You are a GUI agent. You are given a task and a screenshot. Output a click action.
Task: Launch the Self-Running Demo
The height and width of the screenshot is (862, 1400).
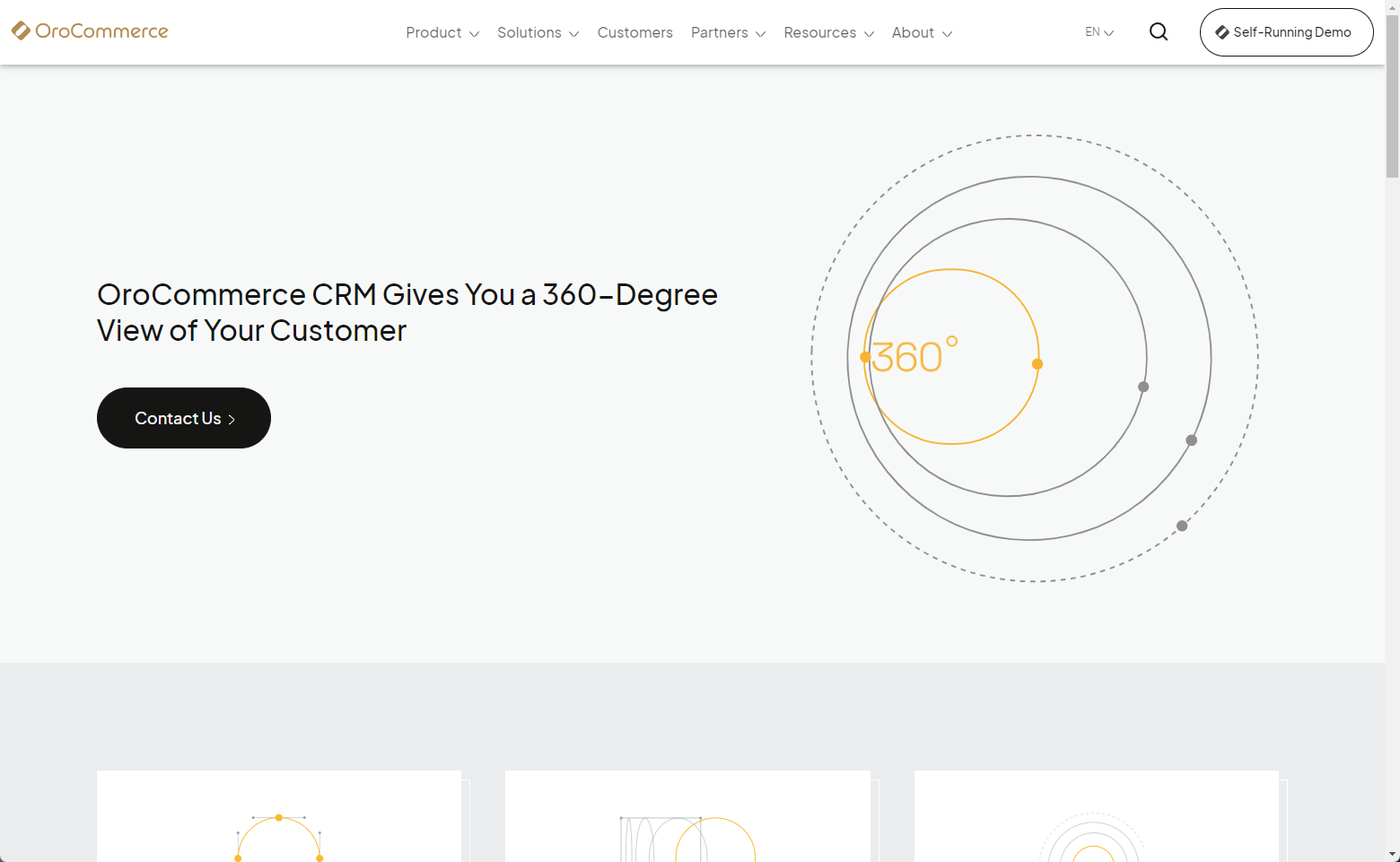(1286, 32)
